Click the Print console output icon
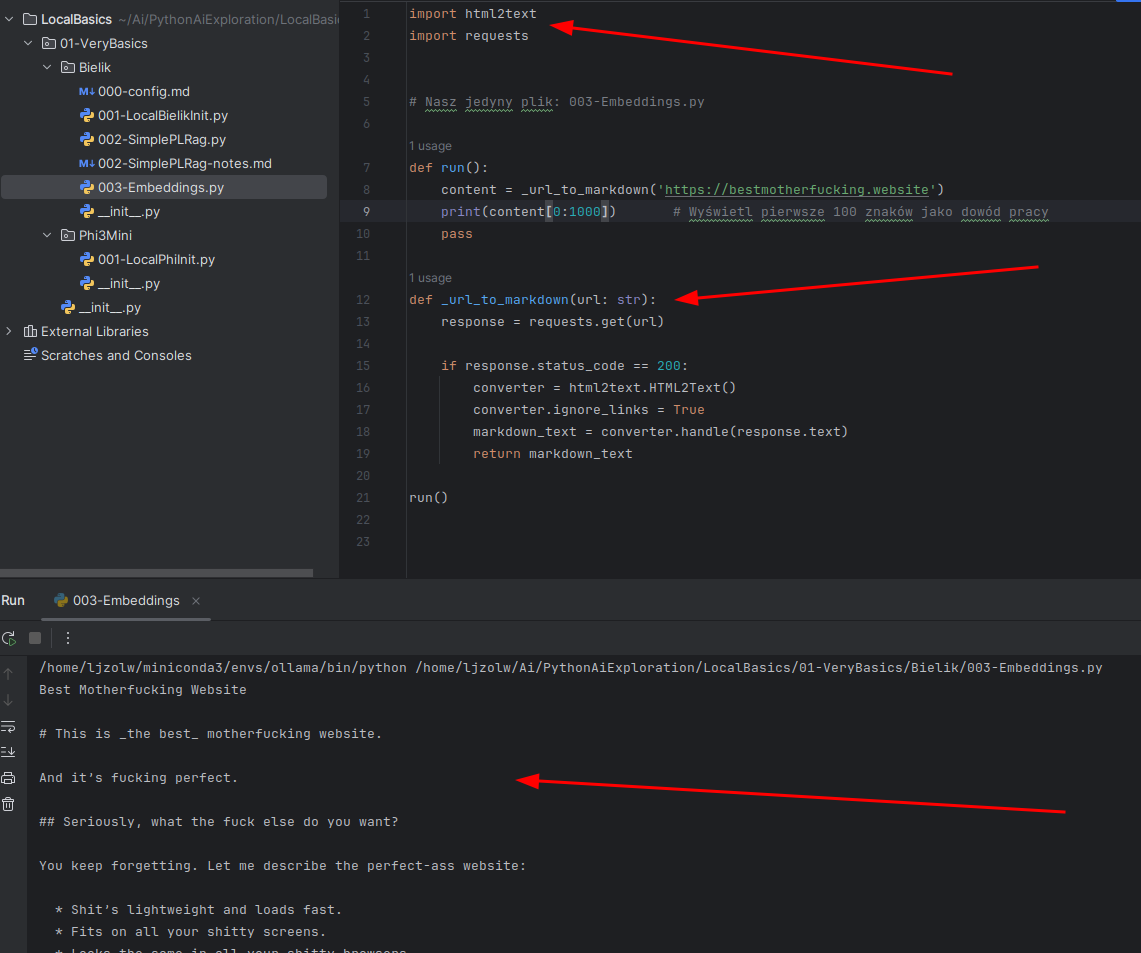Viewport: 1141px width, 953px height. click(x=9, y=778)
